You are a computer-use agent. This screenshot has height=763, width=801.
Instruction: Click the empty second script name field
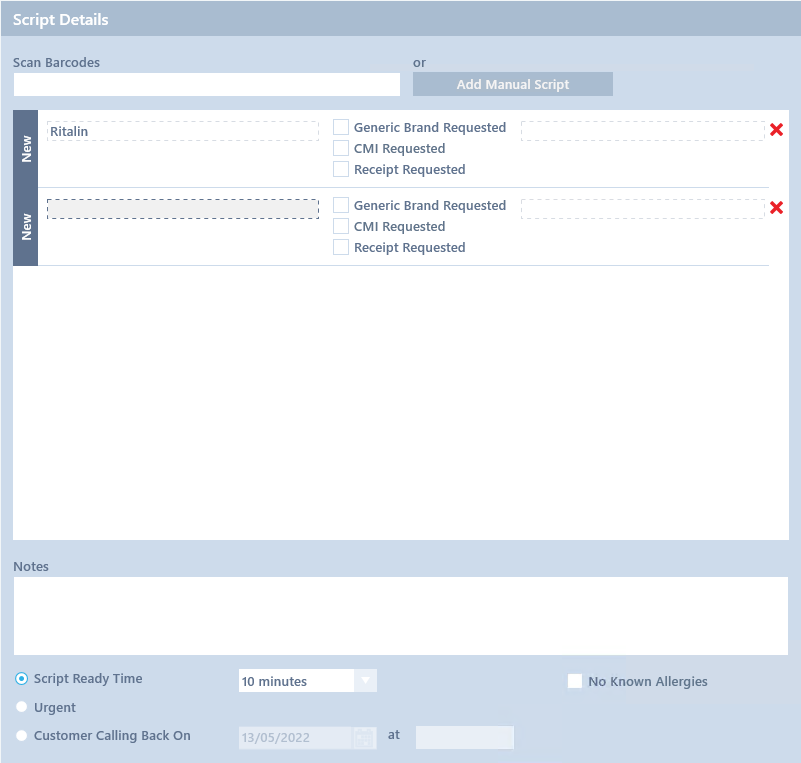[x=183, y=209]
